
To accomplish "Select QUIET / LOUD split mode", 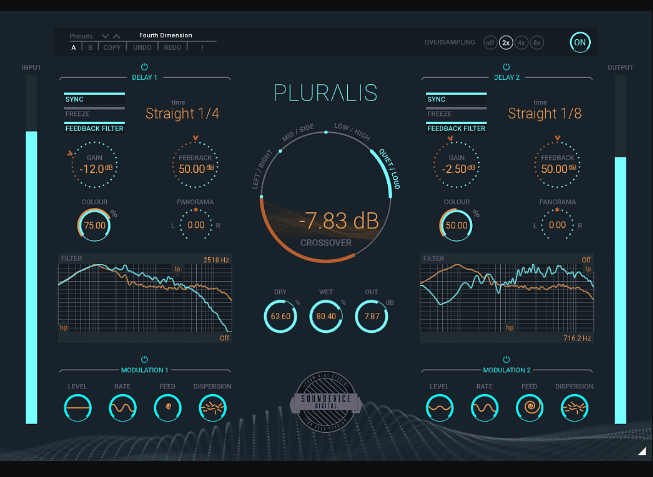I will (389, 169).
